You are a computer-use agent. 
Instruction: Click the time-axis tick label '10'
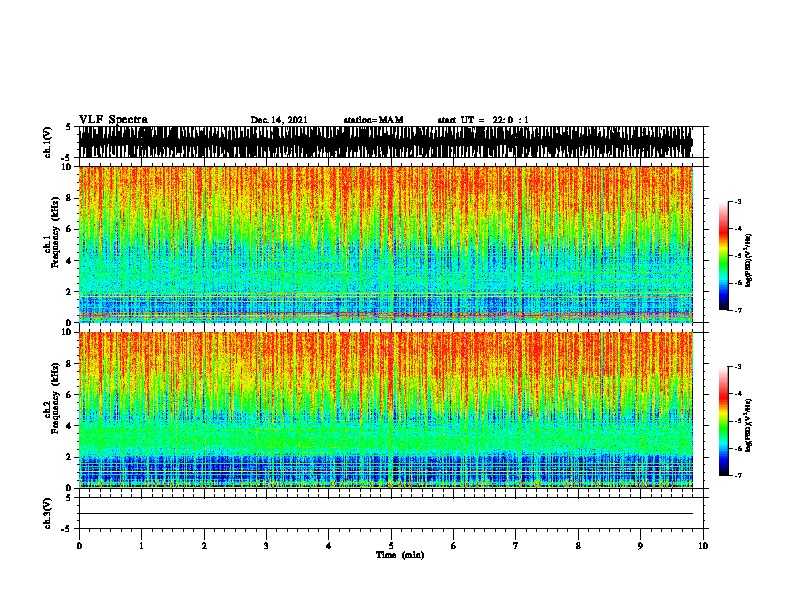tap(703, 546)
